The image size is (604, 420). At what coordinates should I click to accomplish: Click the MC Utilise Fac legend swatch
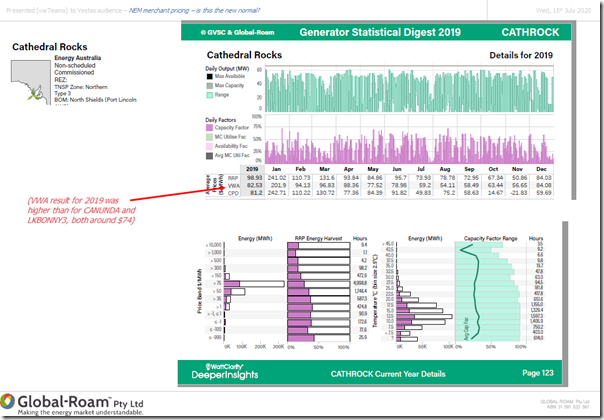click(x=209, y=137)
